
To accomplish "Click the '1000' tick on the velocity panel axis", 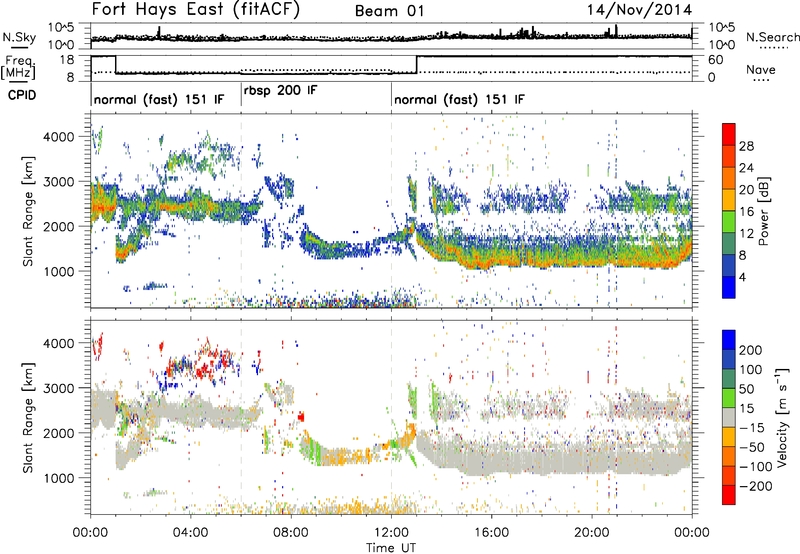I will (x=59, y=478).
